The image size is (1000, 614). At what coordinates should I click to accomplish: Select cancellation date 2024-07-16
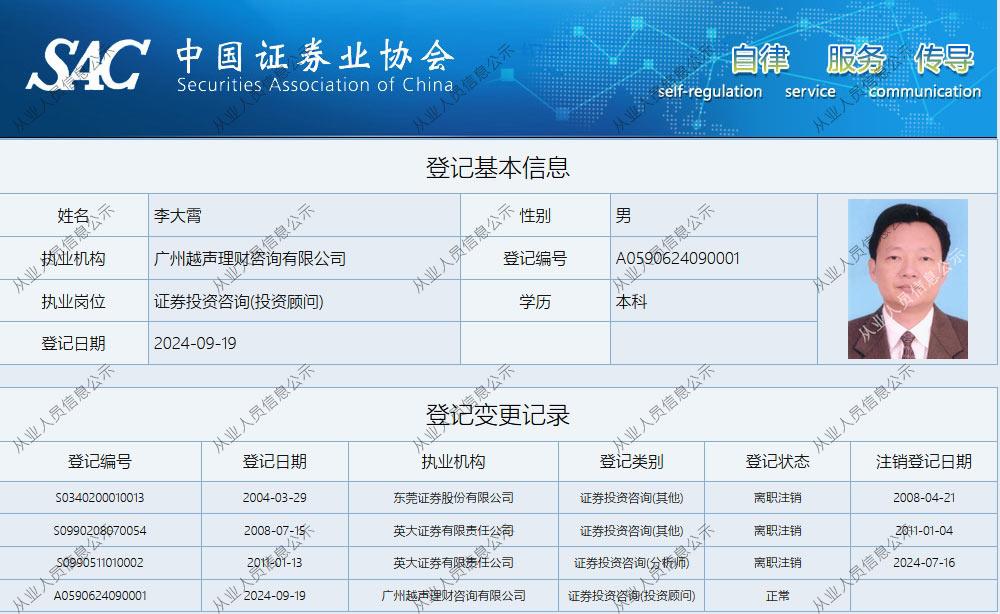click(924, 562)
